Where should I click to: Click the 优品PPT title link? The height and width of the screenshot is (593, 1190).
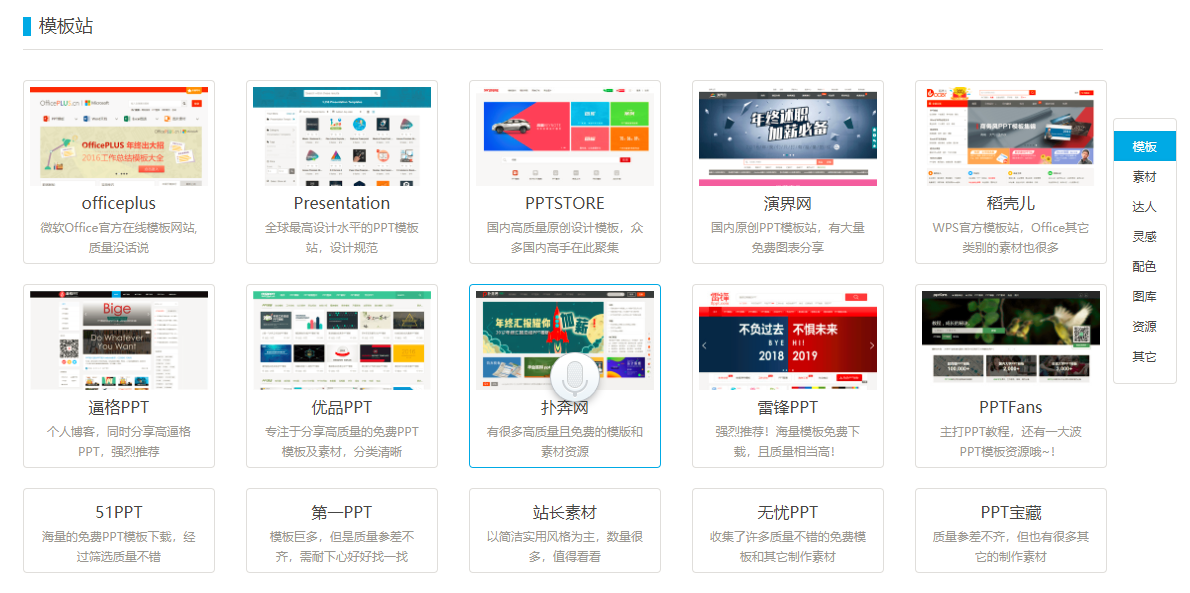pyautogui.click(x=342, y=408)
